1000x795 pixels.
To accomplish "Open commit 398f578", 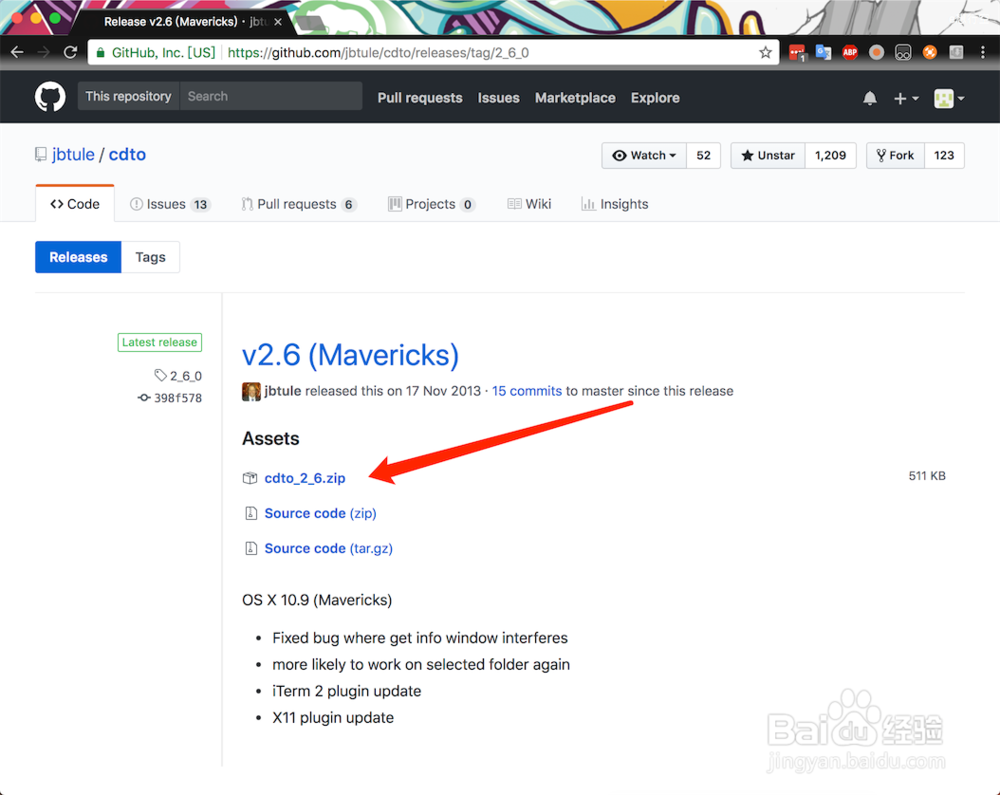I will click(178, 398).
